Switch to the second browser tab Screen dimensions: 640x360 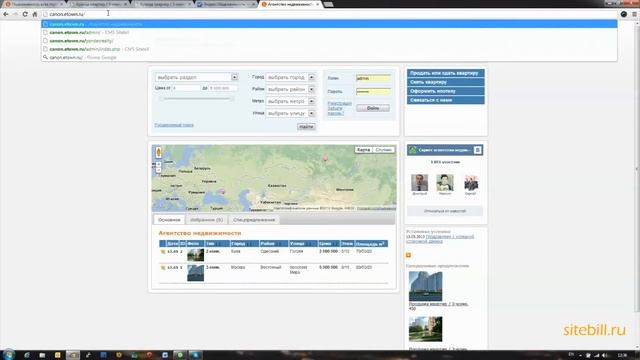coord(98,4)
